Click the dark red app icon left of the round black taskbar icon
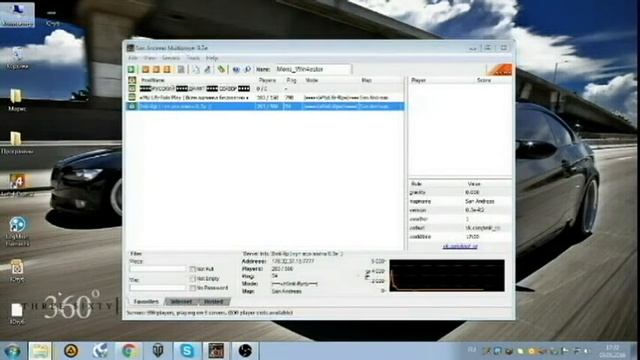This screenshot has width=640, height=360. [216, 351]
